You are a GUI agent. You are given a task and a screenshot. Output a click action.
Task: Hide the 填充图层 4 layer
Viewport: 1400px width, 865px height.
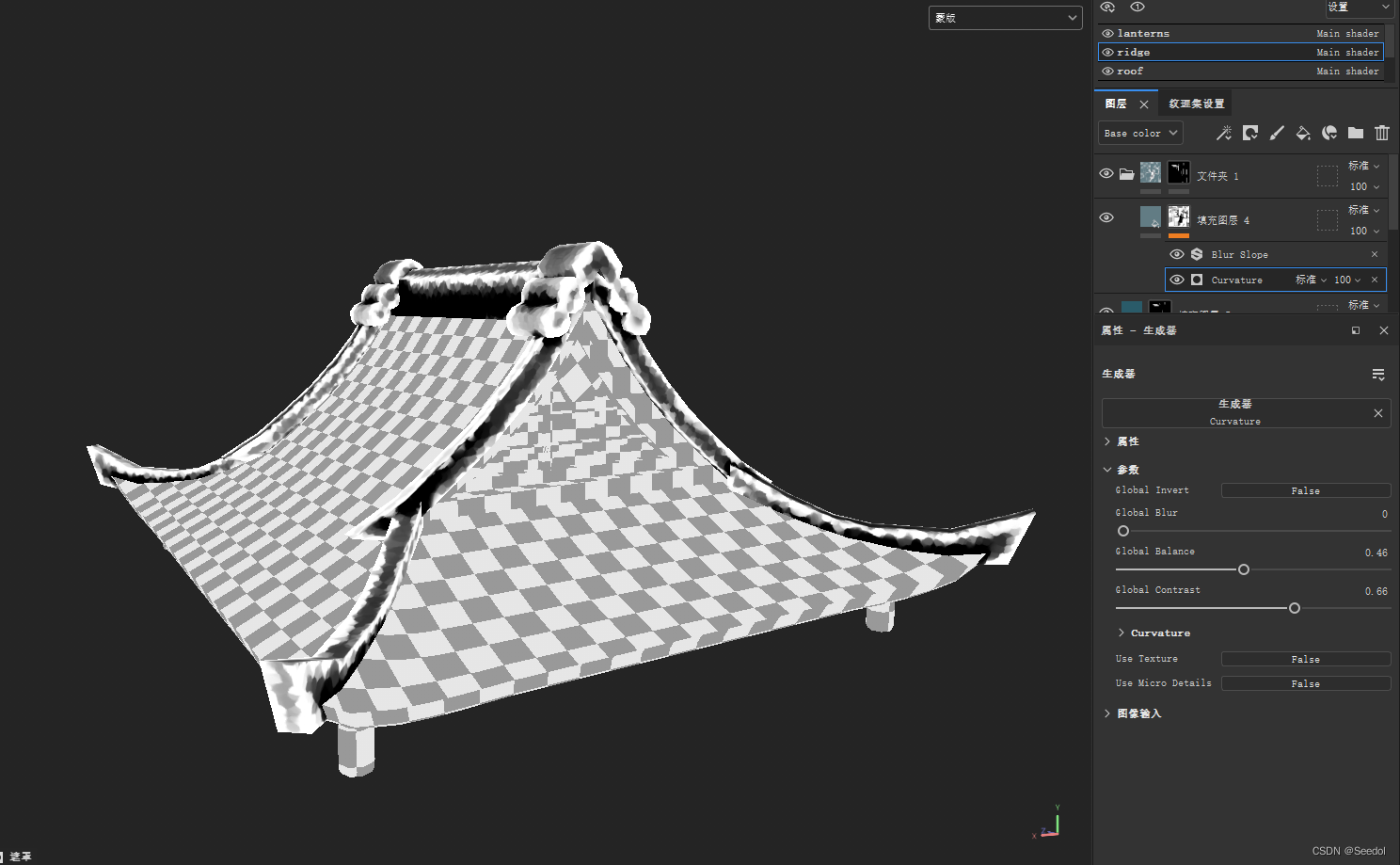click(1106, 217)
